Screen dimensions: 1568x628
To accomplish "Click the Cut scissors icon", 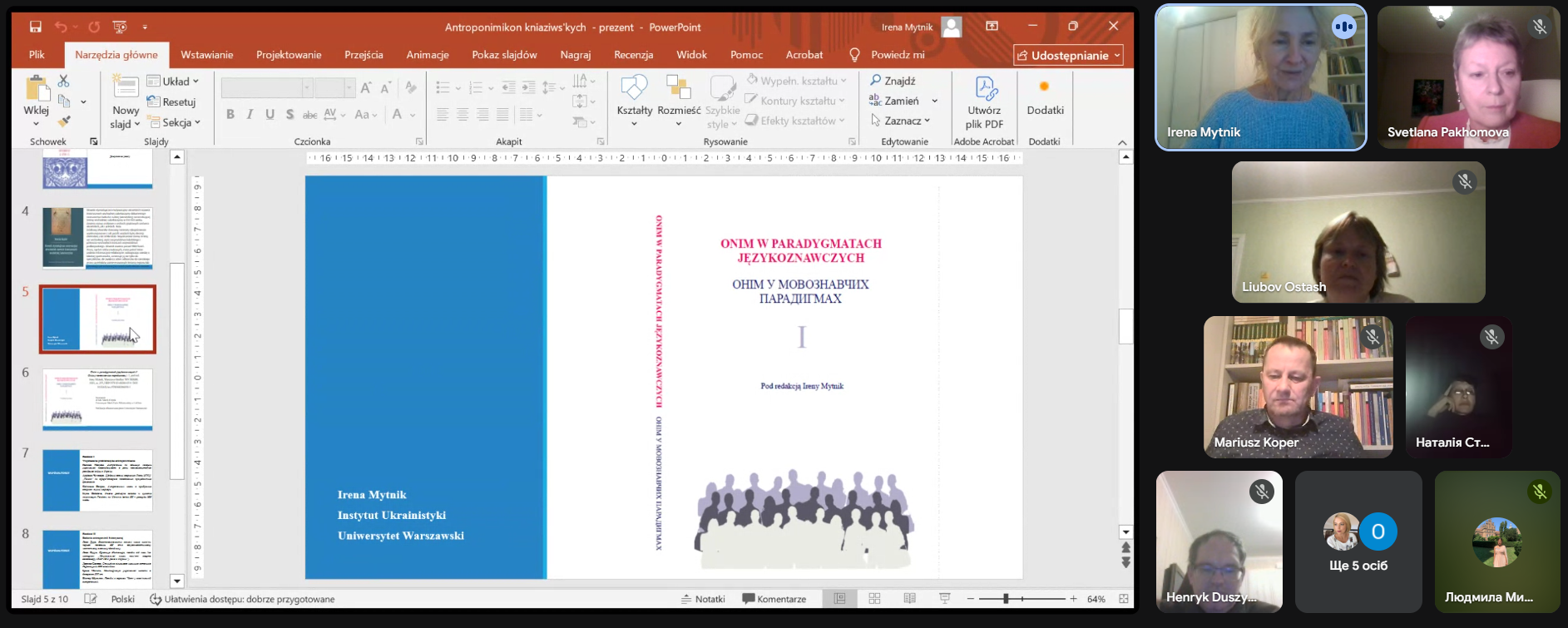I will [x=63, y=81].
